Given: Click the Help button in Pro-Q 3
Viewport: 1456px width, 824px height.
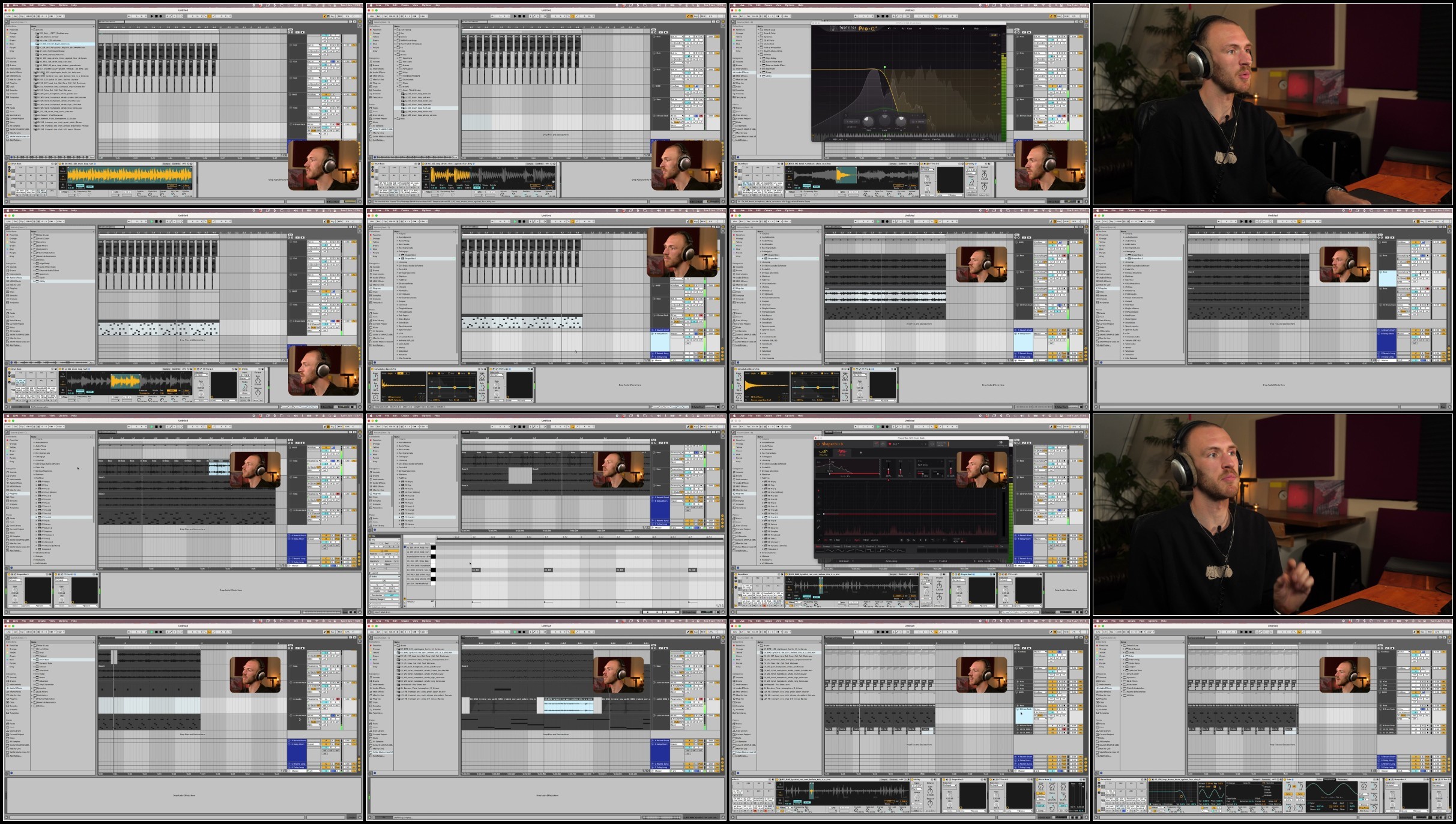Looking at the screenshot, I should pos(976,28).
